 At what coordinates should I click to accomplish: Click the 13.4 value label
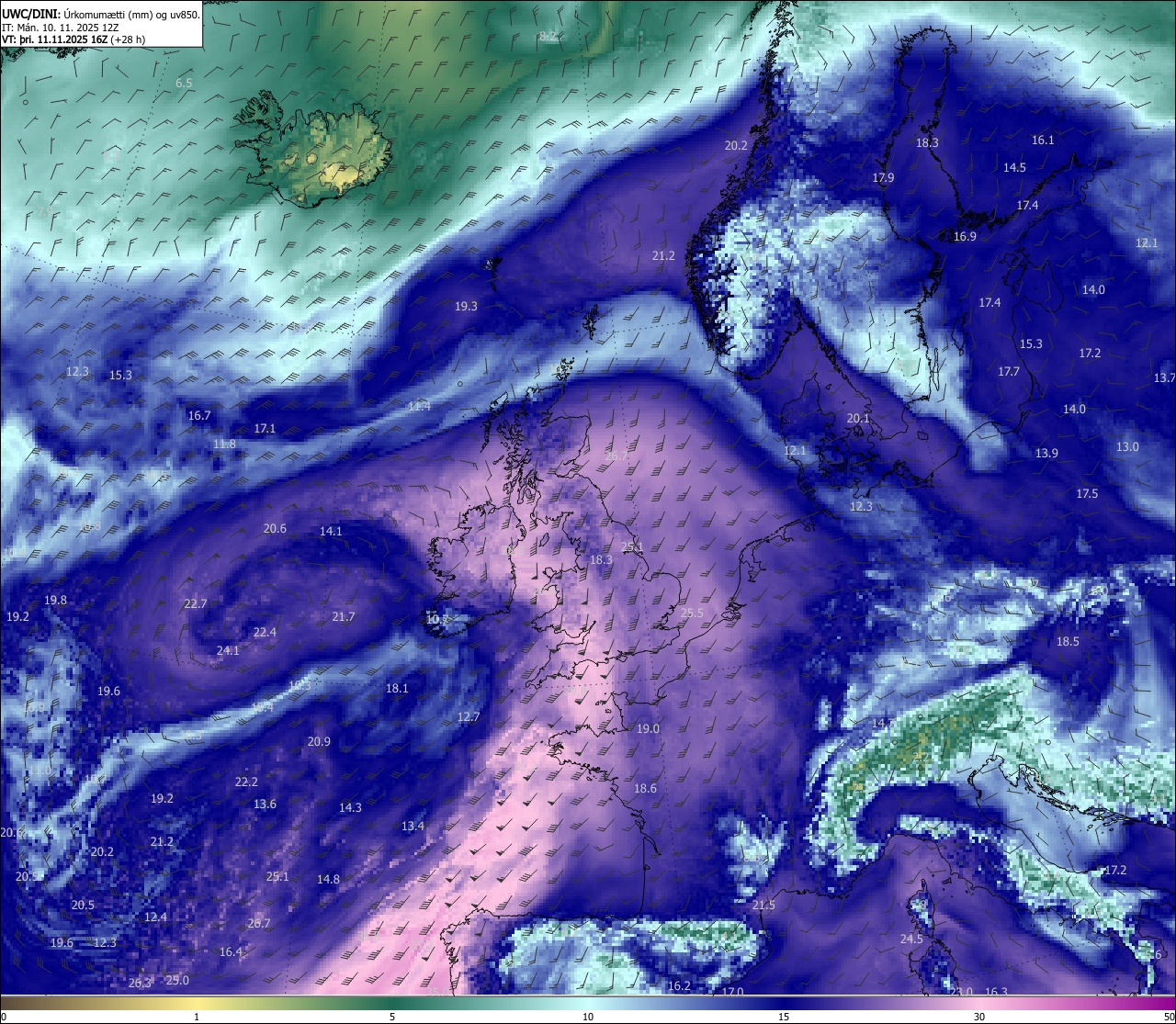(413, 827)
